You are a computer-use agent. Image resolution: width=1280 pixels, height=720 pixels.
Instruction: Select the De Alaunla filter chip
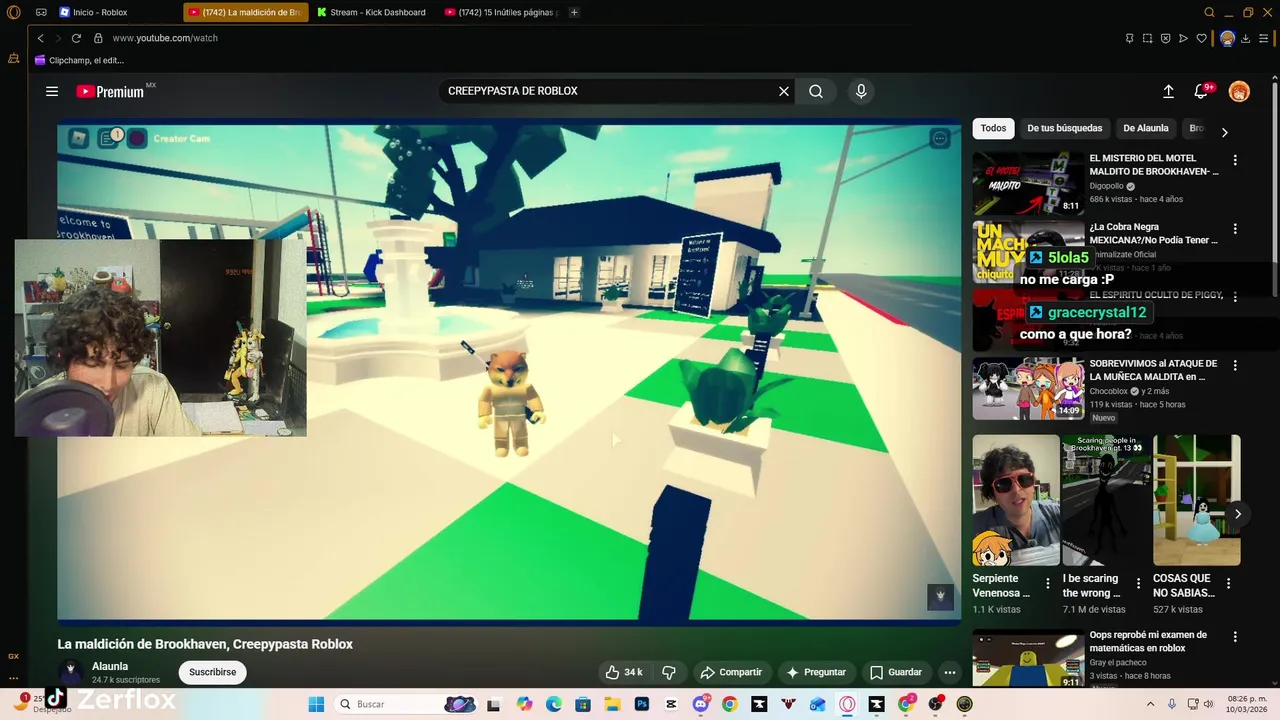(1145, 128)
